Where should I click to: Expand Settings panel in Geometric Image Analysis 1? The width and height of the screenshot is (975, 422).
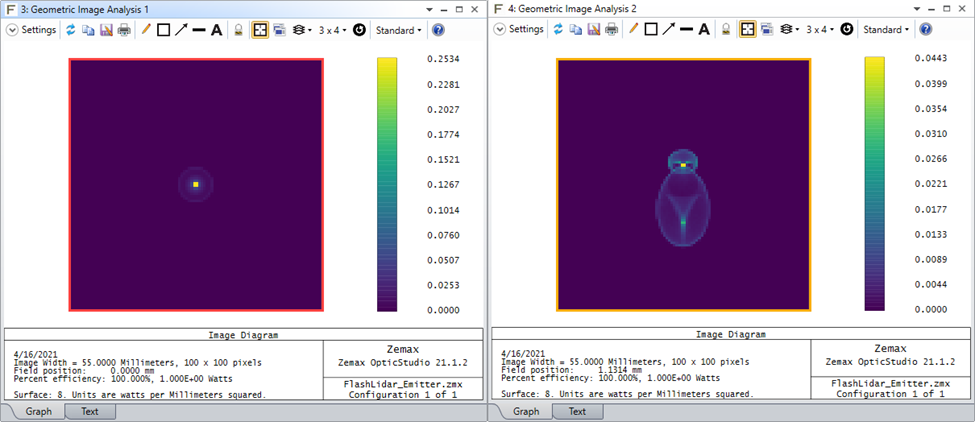[12, 30]
